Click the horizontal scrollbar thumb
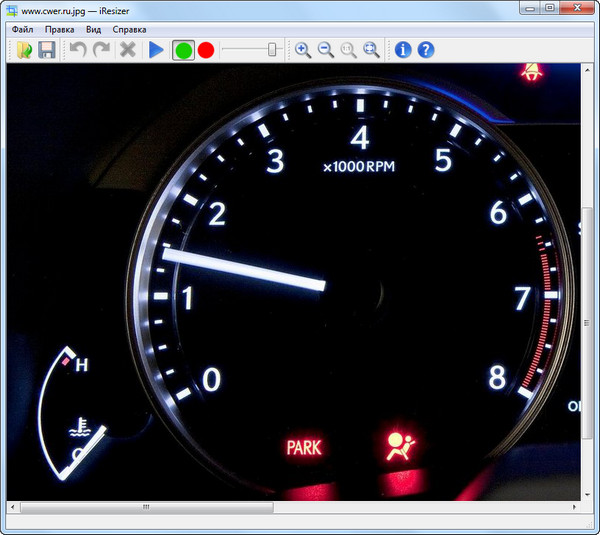The image size is (600, 535). coord(146,507)
